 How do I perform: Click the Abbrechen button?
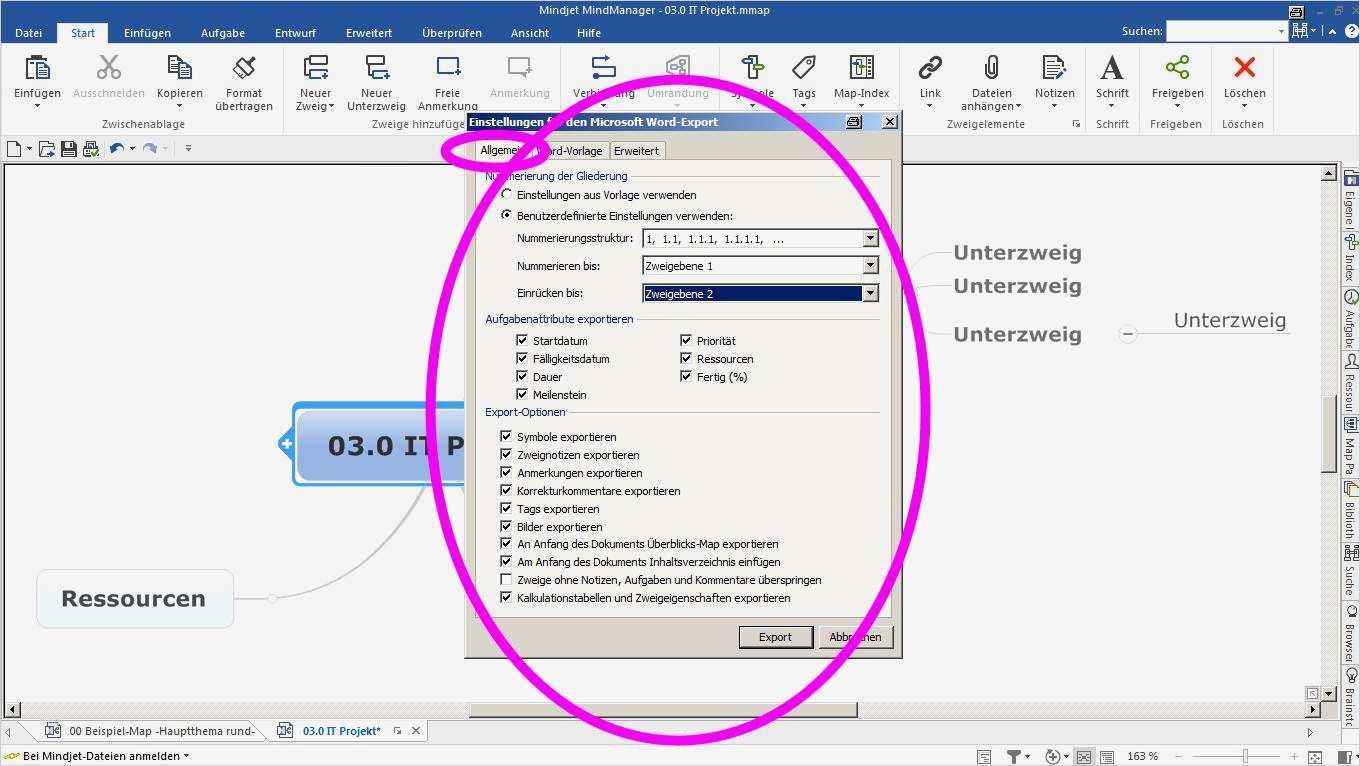(855, 637)
